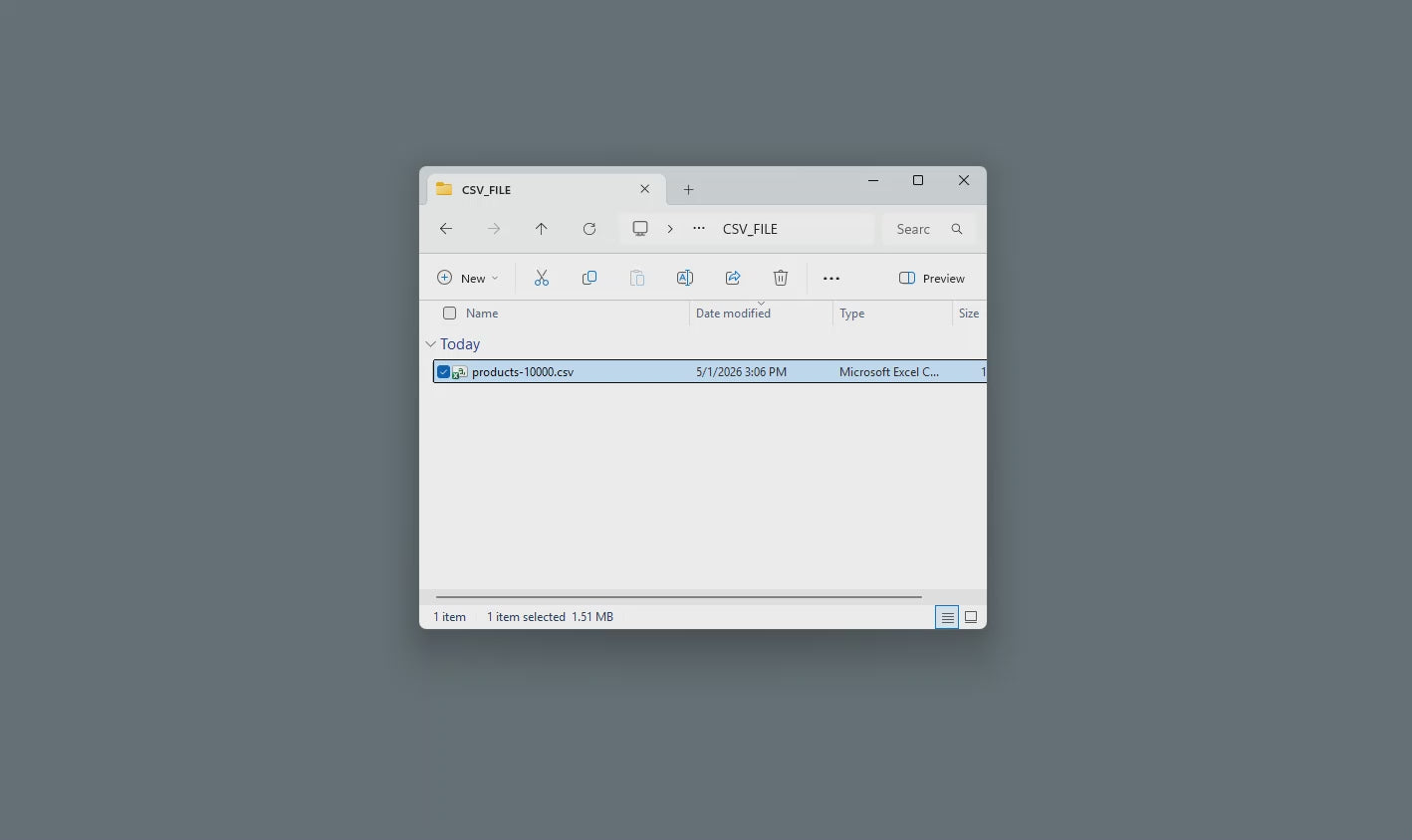Click the 5/1/2026 3:06 PM date cell
Viewport: 1412px width, 840px height.
click(741, 372)
